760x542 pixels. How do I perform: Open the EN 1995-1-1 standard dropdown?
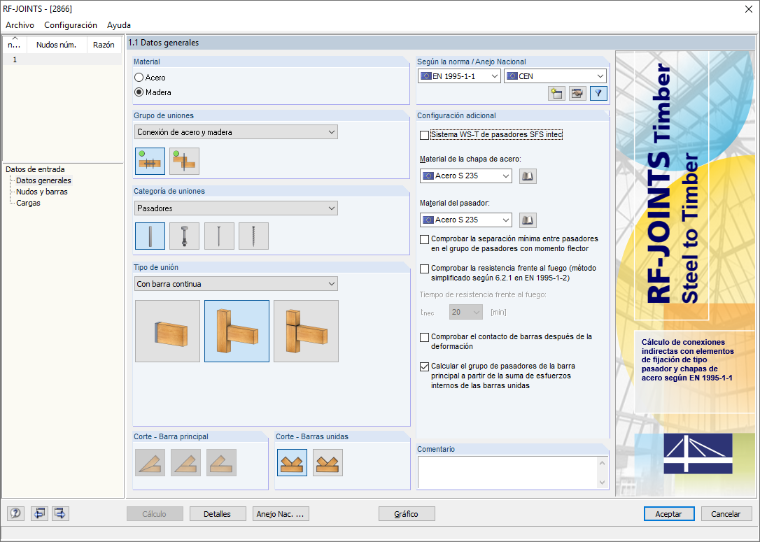tap(459, 76)
